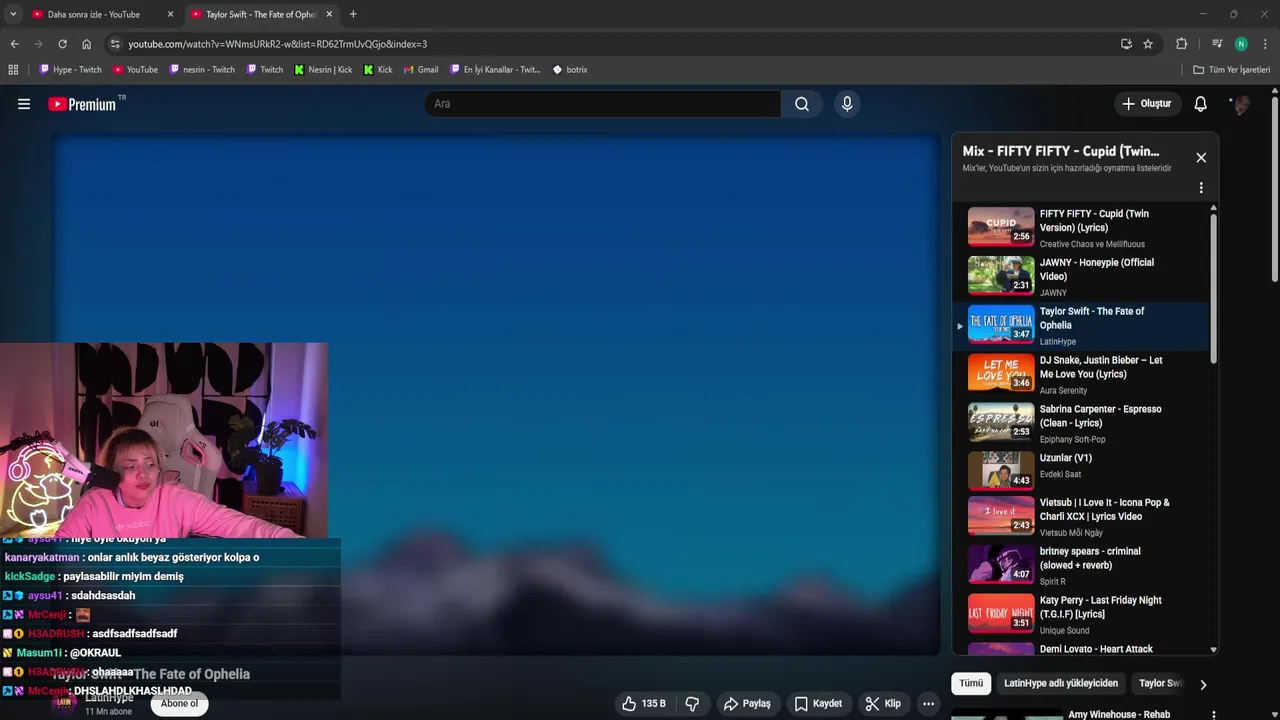The image size is (1280, 720).
Task: Click the magnifier search button
Action: [802, 104]
